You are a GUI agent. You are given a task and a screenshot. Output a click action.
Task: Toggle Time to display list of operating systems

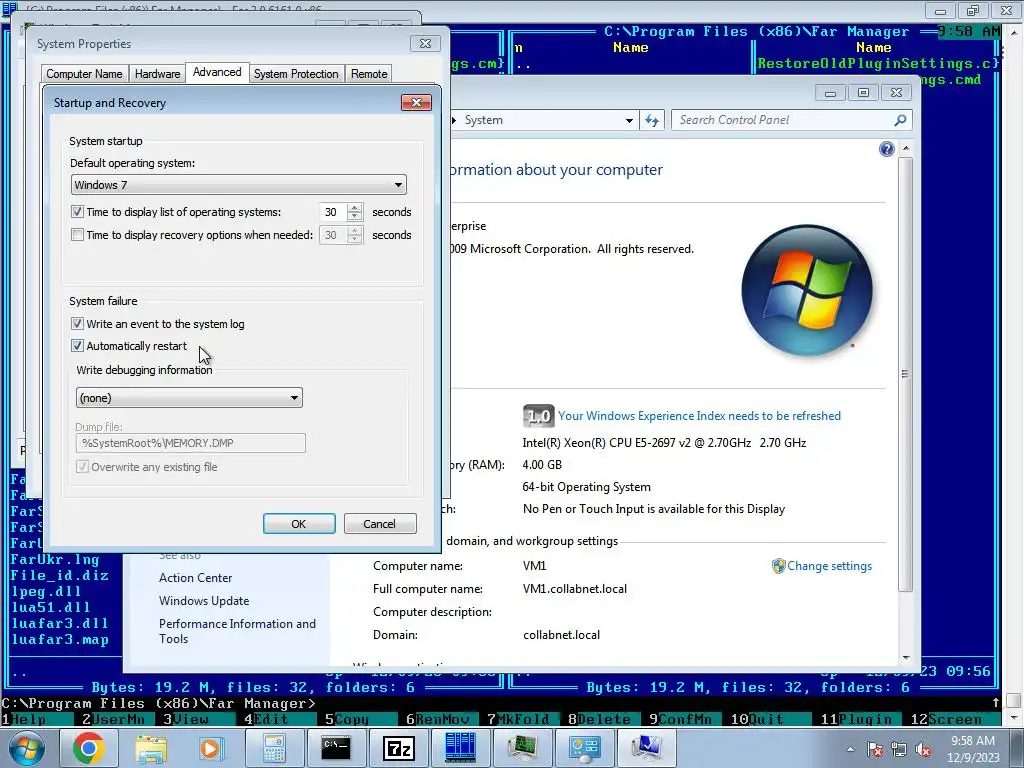click(x=77, y=212)
